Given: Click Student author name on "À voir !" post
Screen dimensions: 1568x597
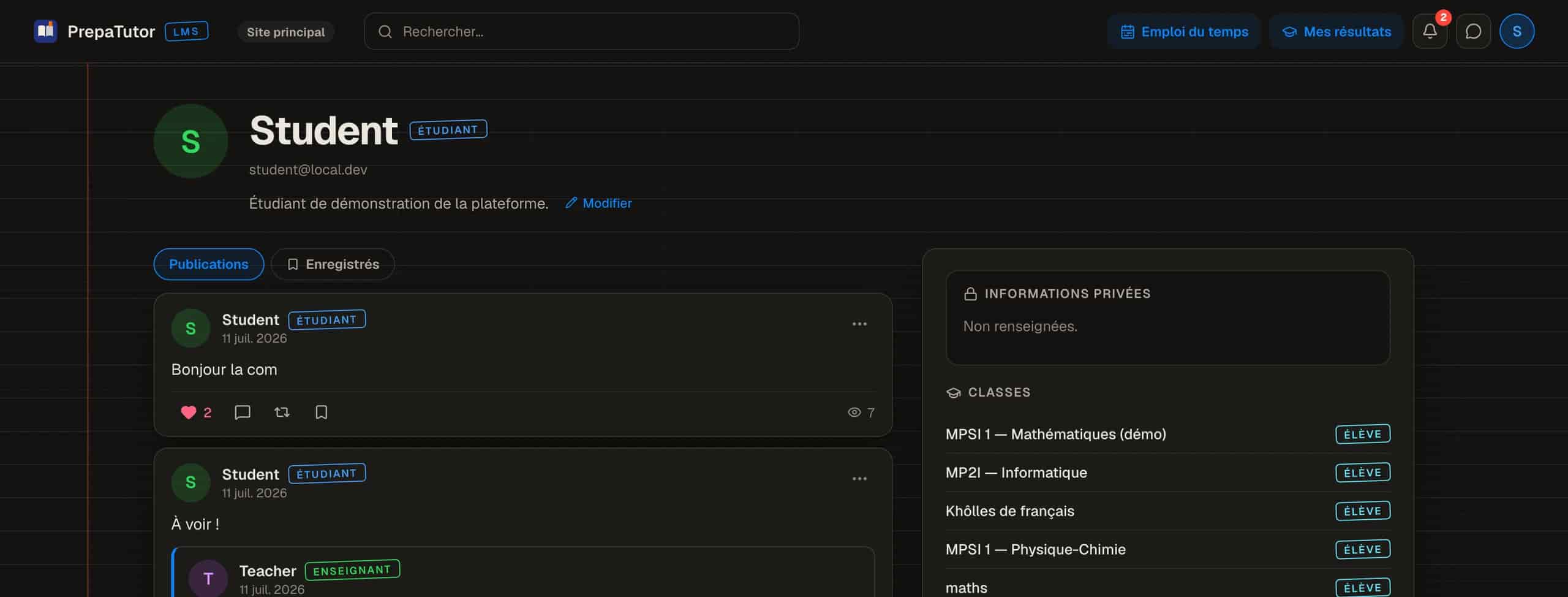Looking at the screenshot, I should tap(251, 474).
